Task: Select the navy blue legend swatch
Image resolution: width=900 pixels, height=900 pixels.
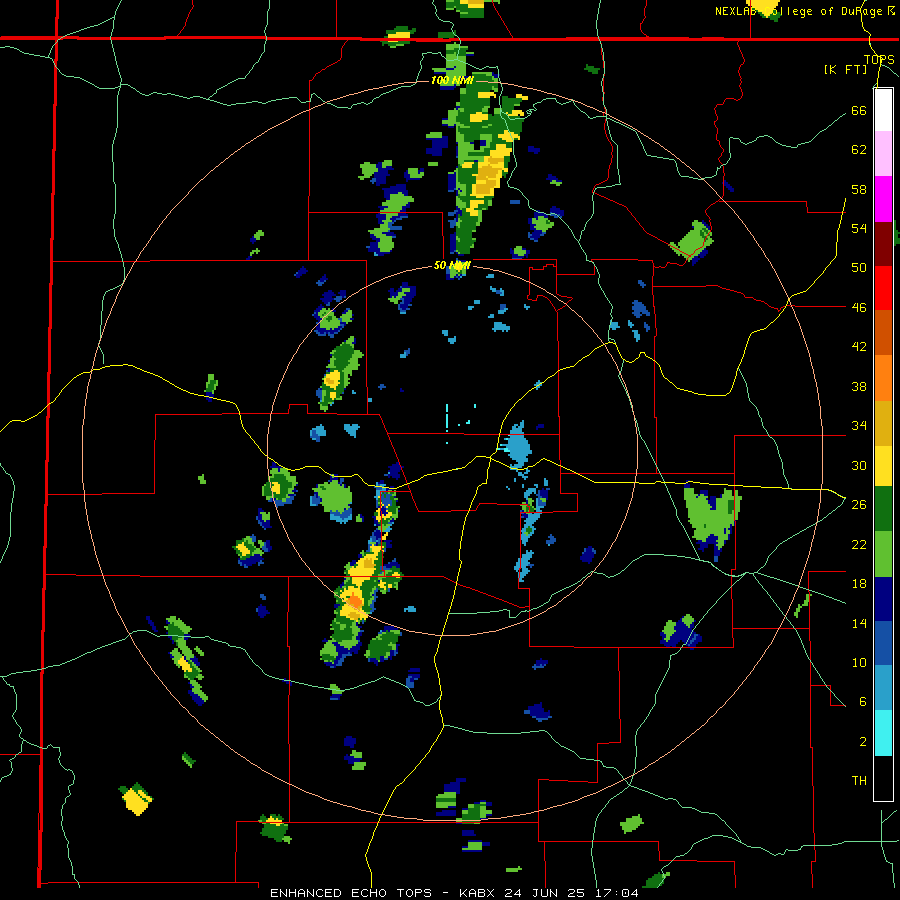Action: (x=883, y=599)
